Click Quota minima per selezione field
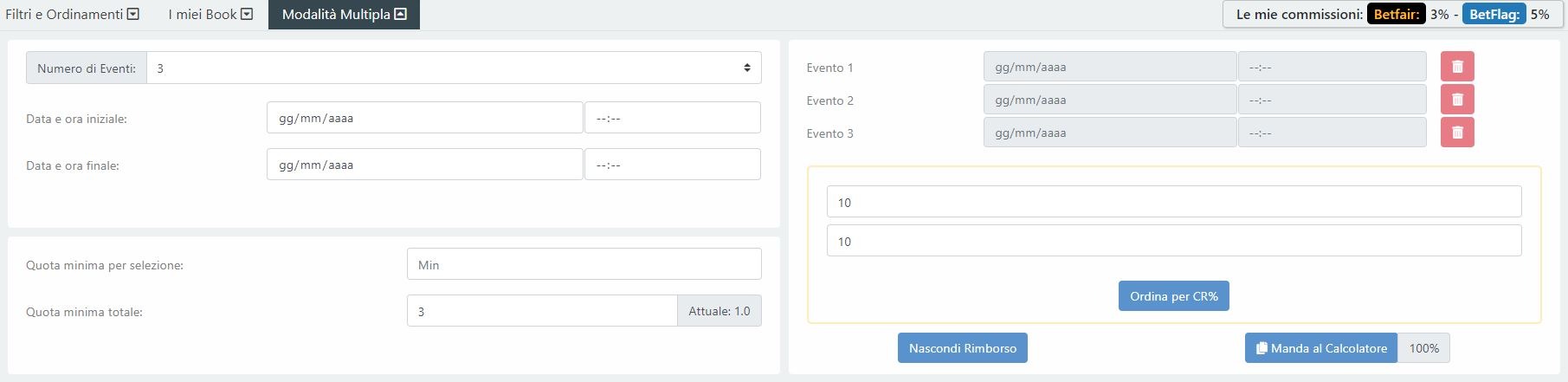 click(x=584, y=264)
